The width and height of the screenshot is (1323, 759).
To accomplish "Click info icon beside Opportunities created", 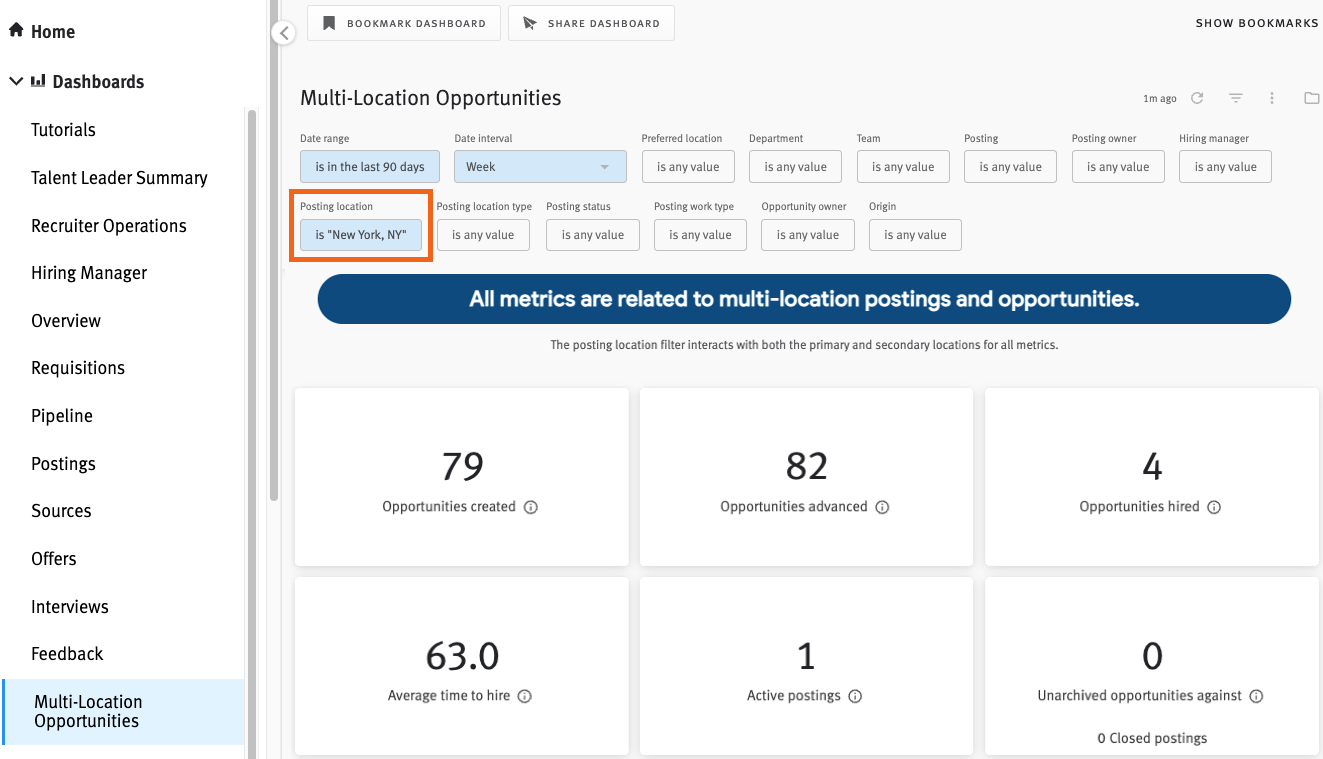I will tap(531, 507).
